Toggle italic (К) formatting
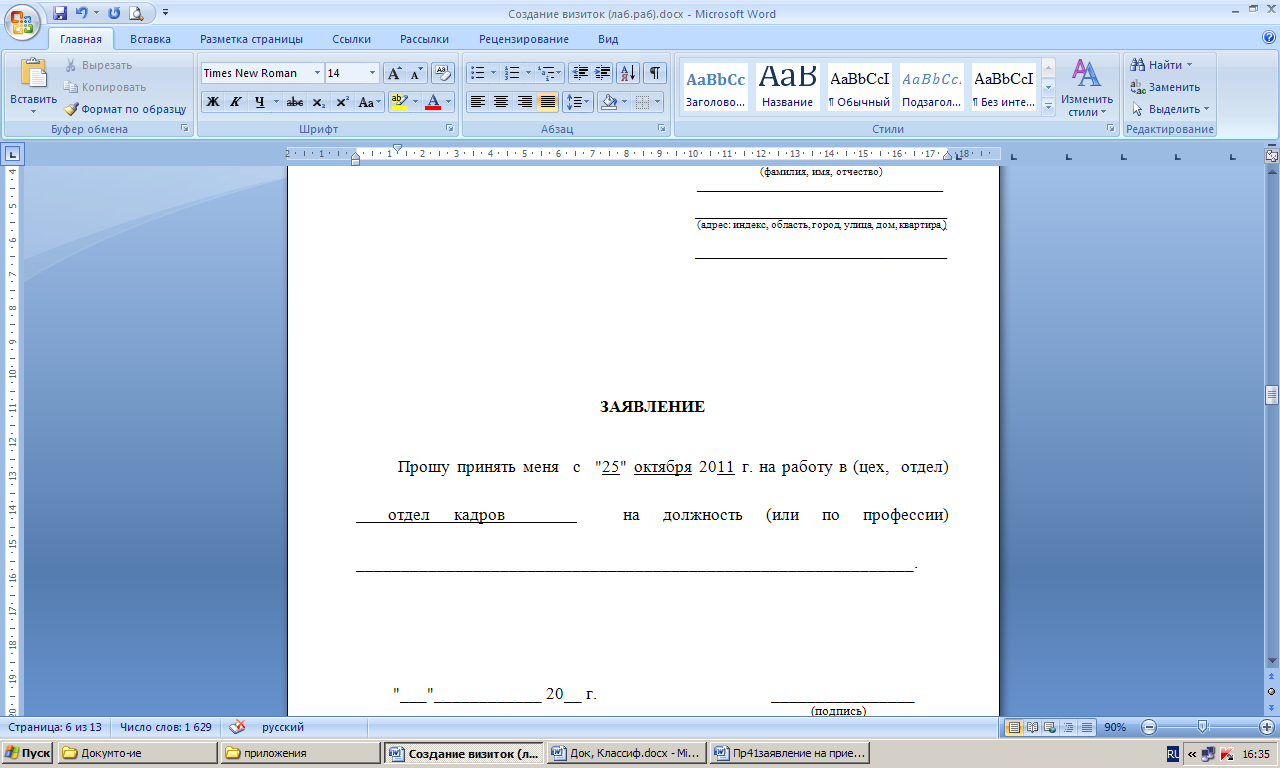This screenshot has width=1280, height=768. coord(236,102)
